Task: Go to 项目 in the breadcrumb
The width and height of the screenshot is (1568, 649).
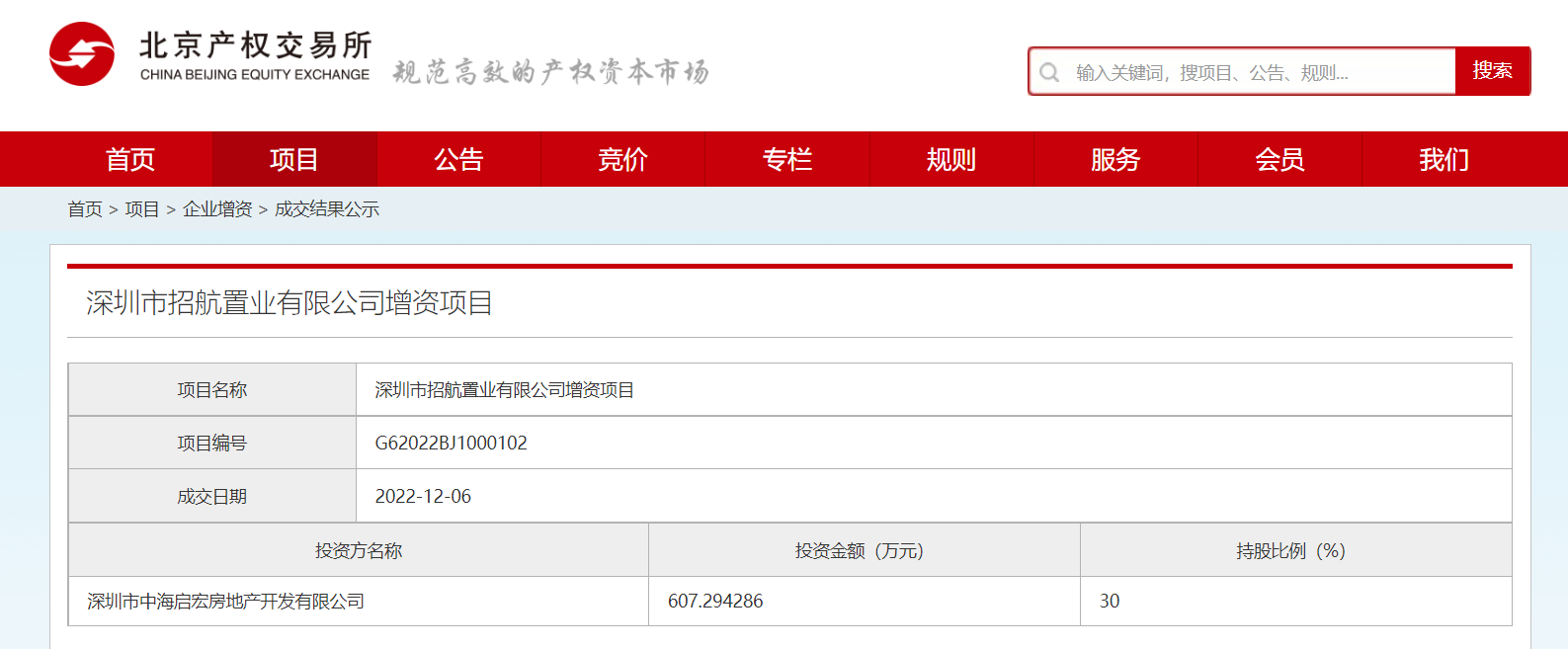Action: [x=142, y=209]
